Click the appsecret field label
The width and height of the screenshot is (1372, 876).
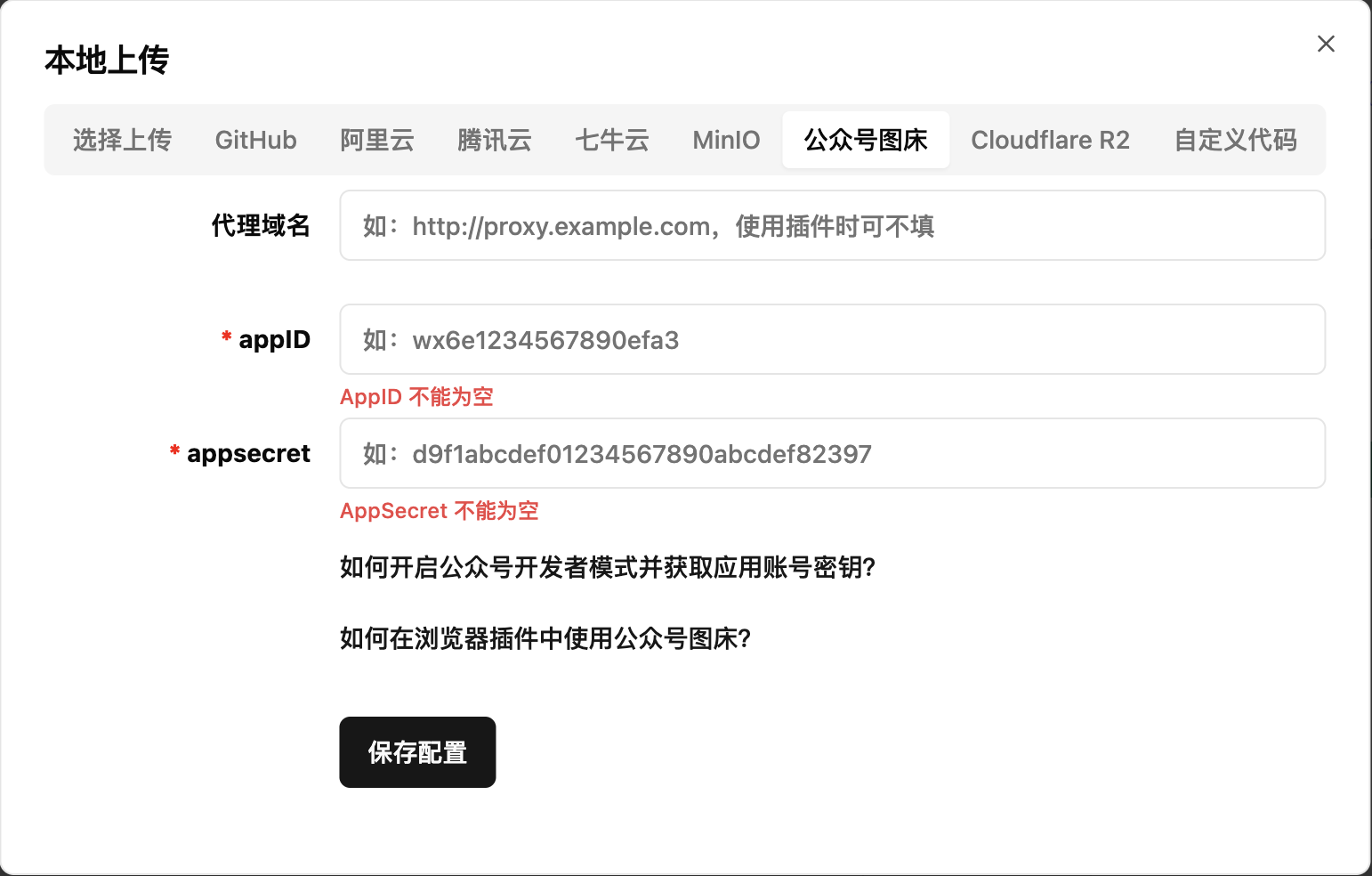[248, 454]
